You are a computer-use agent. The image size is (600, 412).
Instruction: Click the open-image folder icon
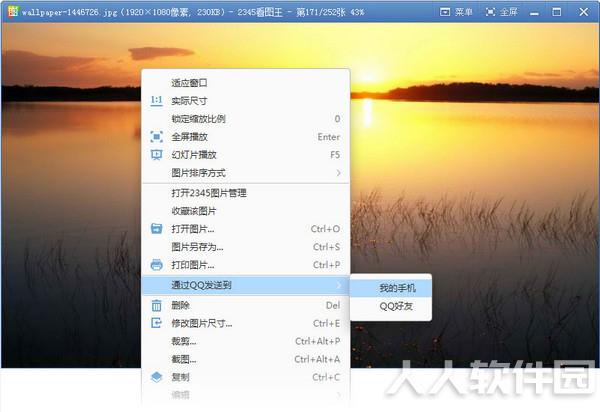tap(157, 229)
